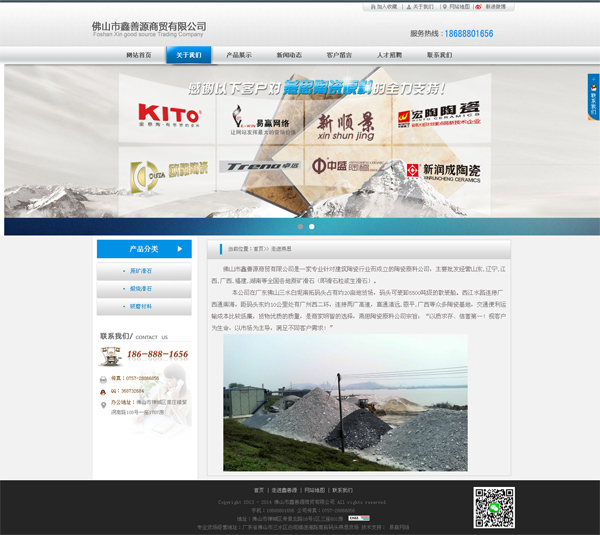Click the 易赢网络 logo in banner
Image resolution: width=600 pixels, height=535 pixels.
[263, 120]
